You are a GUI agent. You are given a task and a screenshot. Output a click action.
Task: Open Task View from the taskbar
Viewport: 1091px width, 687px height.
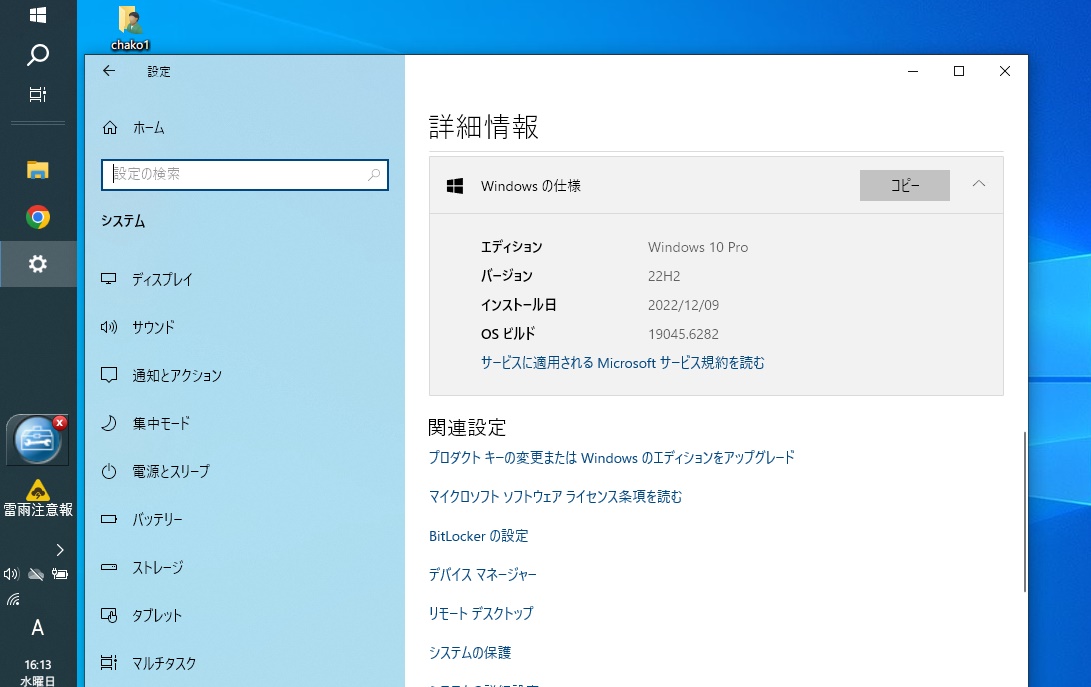click(38, 94)
